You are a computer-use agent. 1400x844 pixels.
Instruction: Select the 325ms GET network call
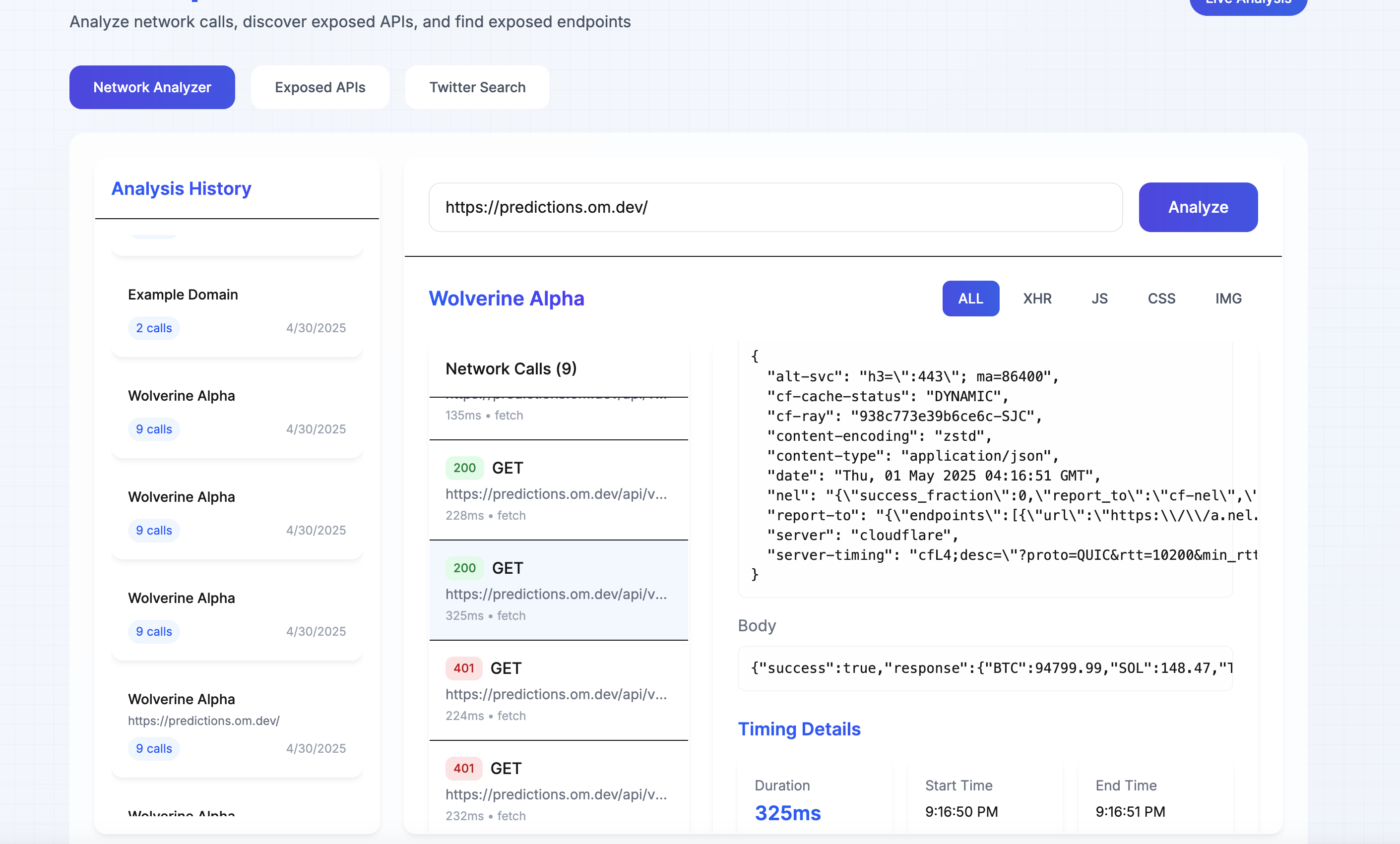[558, 590]
